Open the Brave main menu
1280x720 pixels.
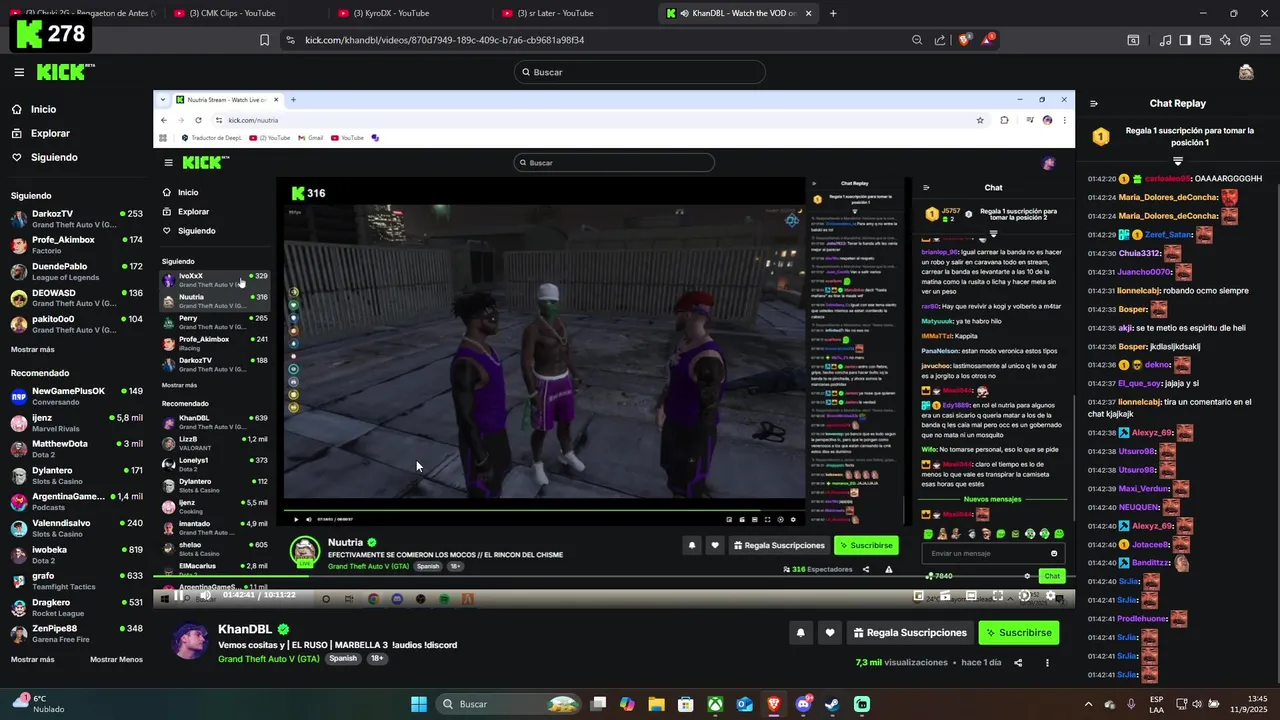pos(1264,40)
